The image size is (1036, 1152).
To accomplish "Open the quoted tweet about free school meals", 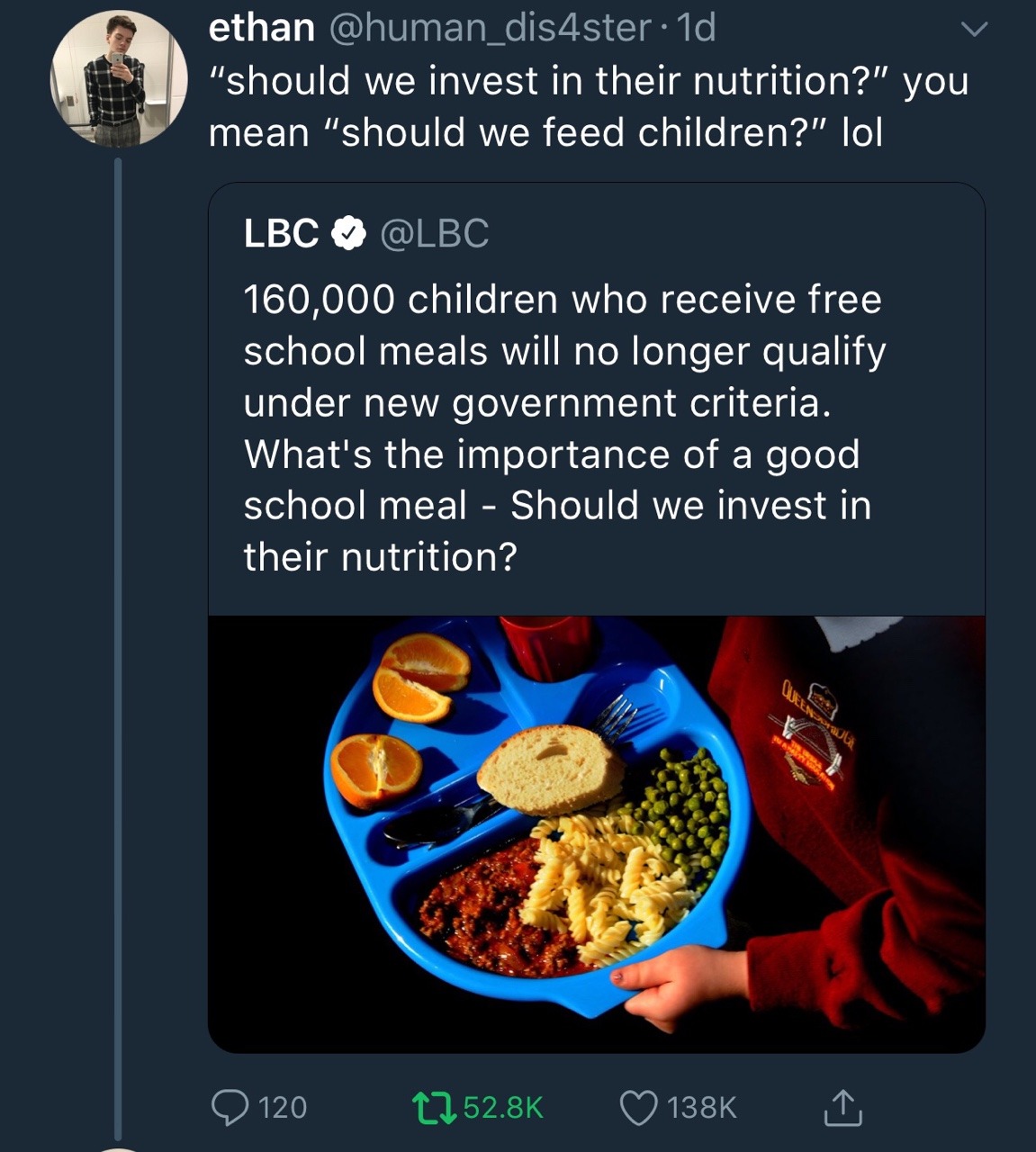I will coord(563,427).
